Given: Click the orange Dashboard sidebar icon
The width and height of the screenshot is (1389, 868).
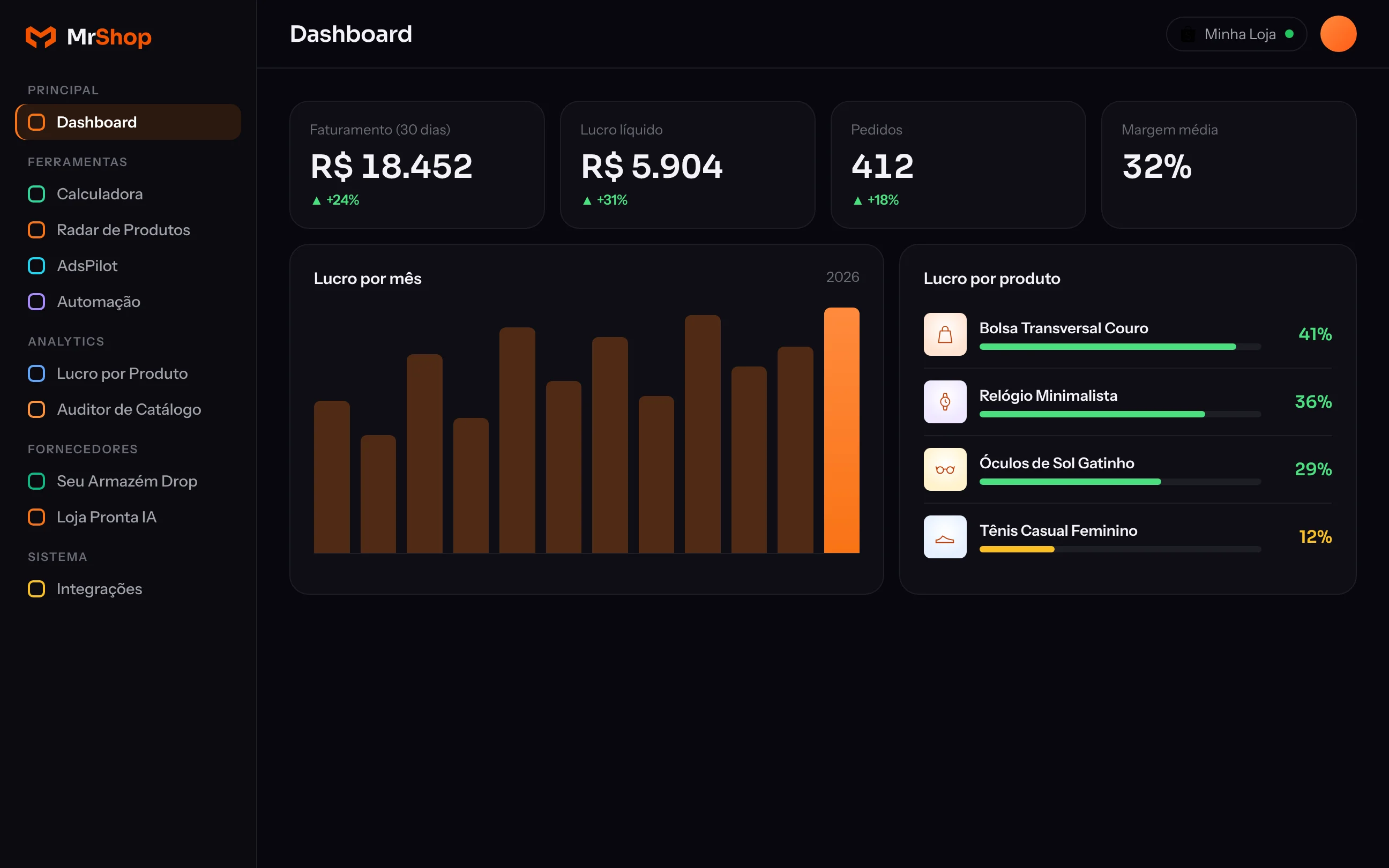Looking at the screenshot, I should point(37,122).
